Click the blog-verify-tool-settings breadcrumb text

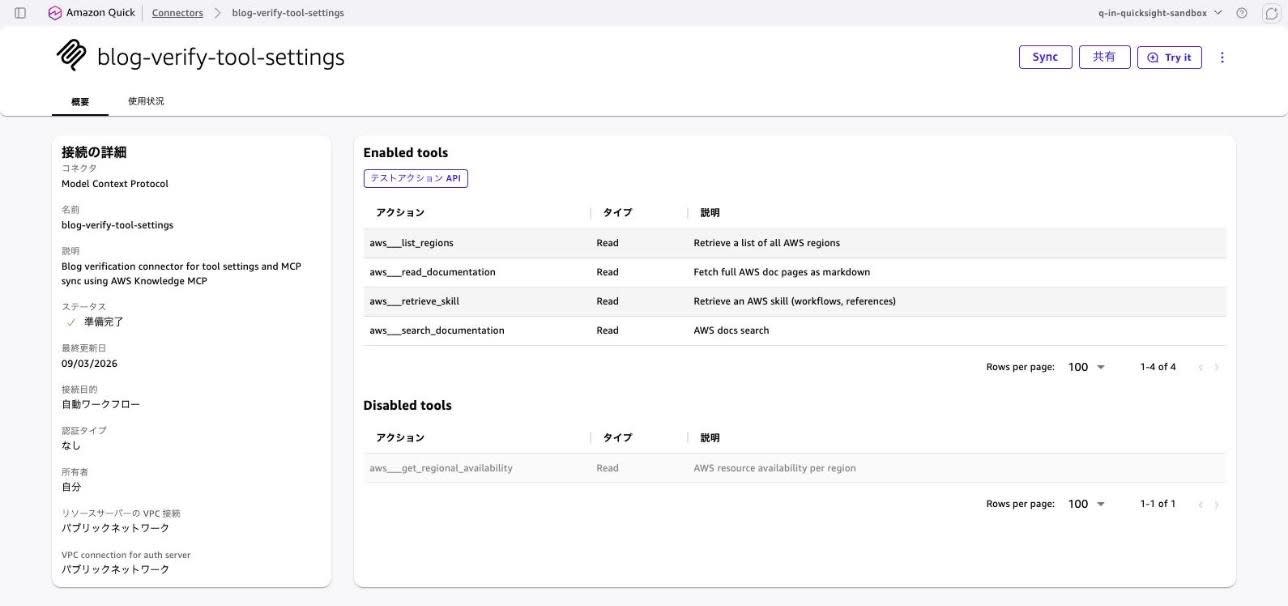(x=288, y=13)
